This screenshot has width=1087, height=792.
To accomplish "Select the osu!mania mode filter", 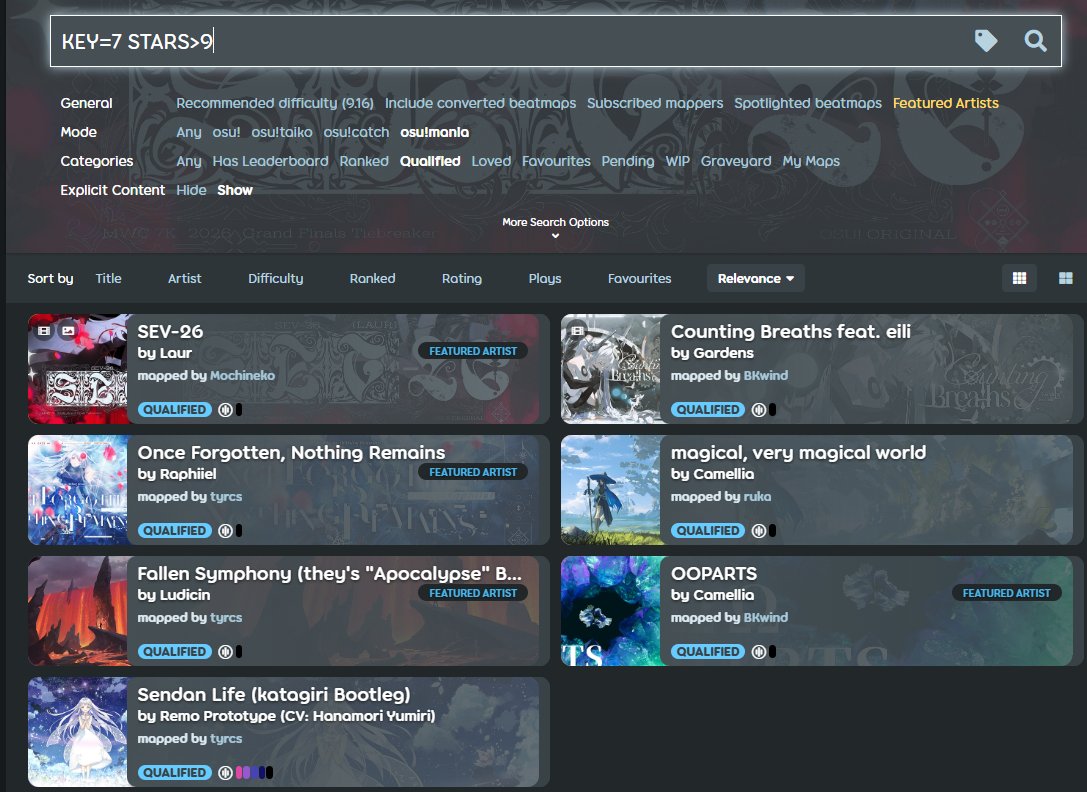I will pyautogui.click(x=435, y=132).
